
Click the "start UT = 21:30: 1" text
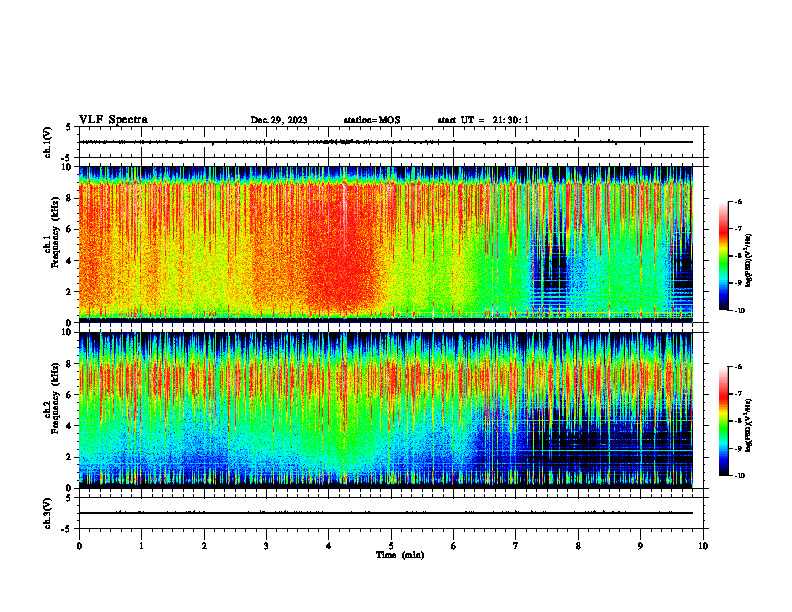(483, 120)
